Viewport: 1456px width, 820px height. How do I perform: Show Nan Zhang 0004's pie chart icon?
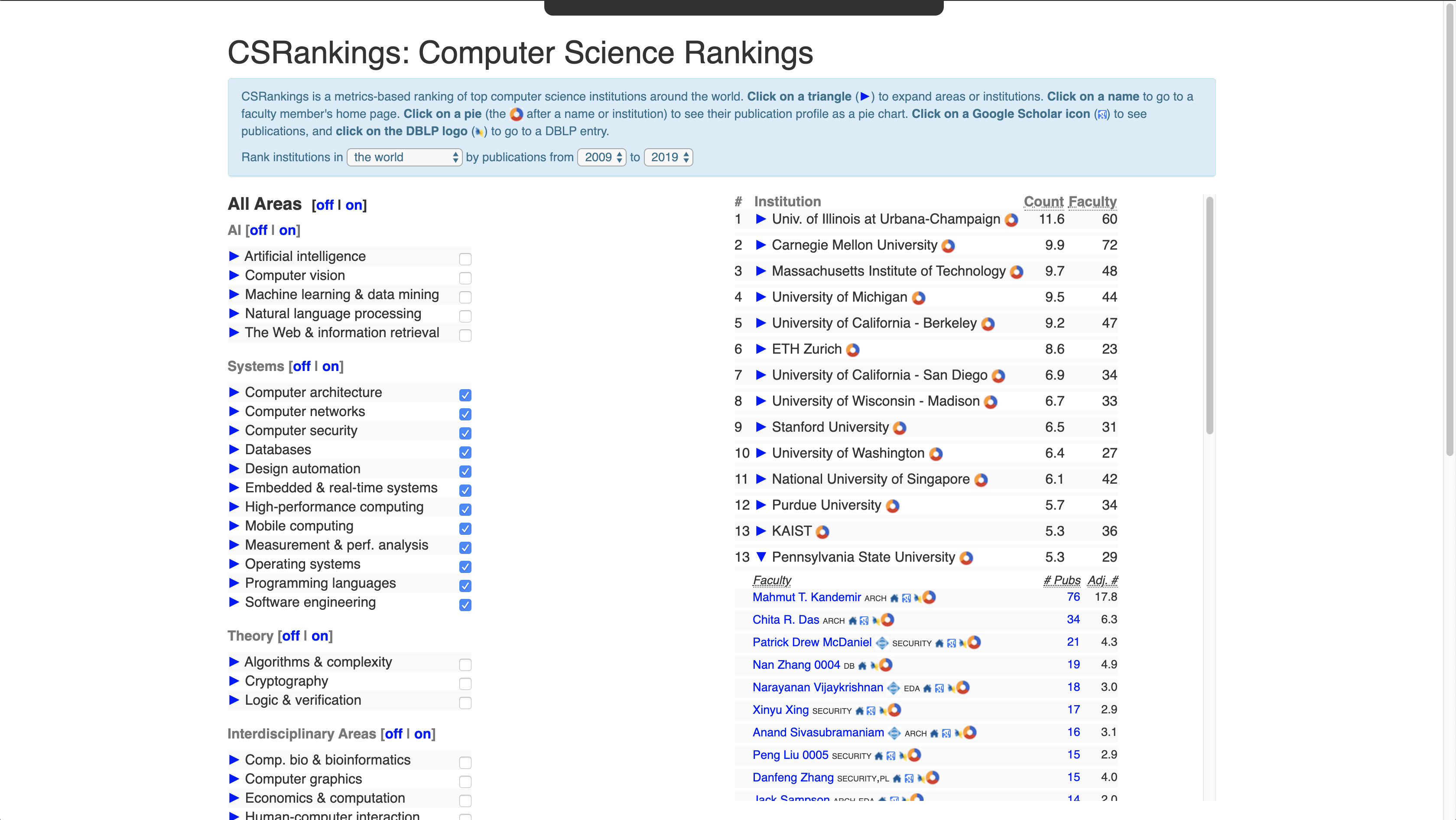[886, 665]
